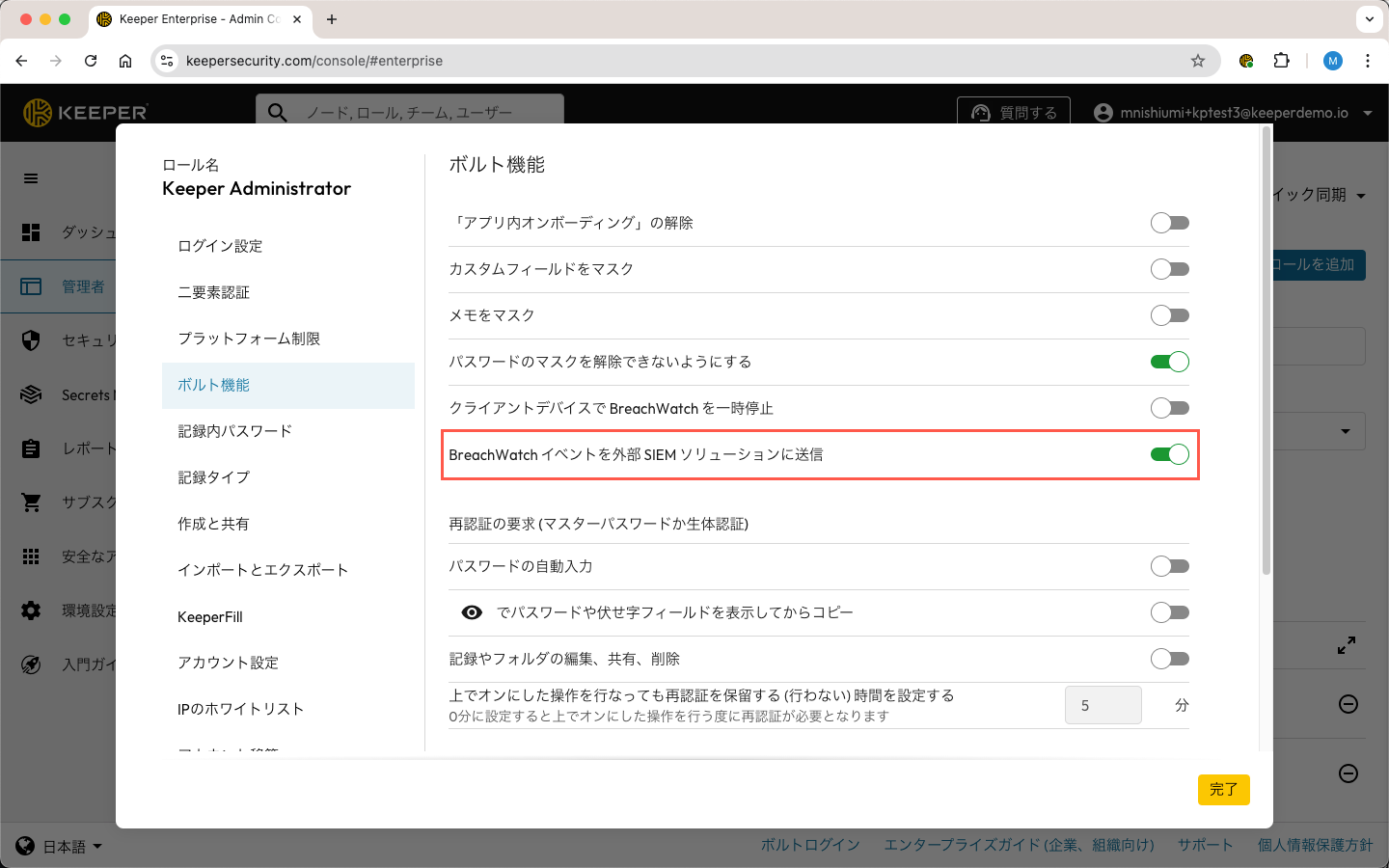
Task: Click the dashboard grid icon
Action: [x=31, y=232]
